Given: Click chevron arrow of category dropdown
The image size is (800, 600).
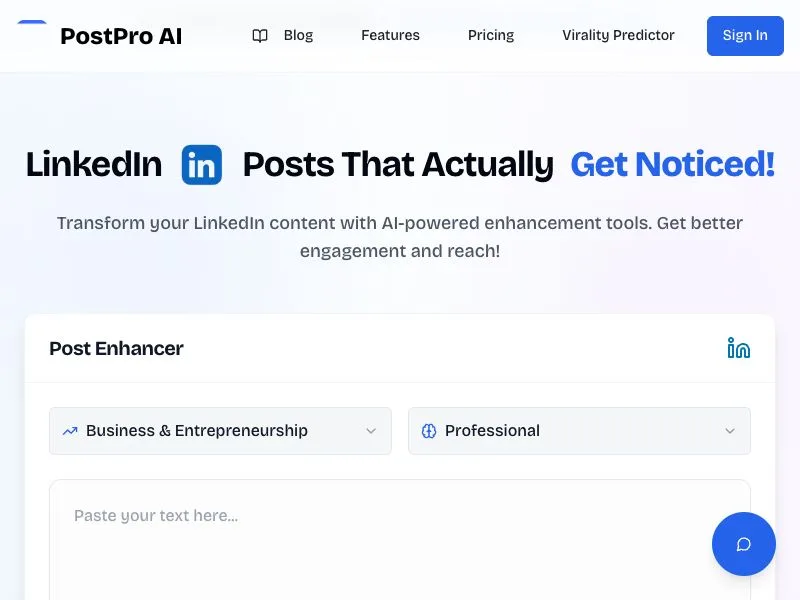Looking at the screenshot, I should [371, 431].
